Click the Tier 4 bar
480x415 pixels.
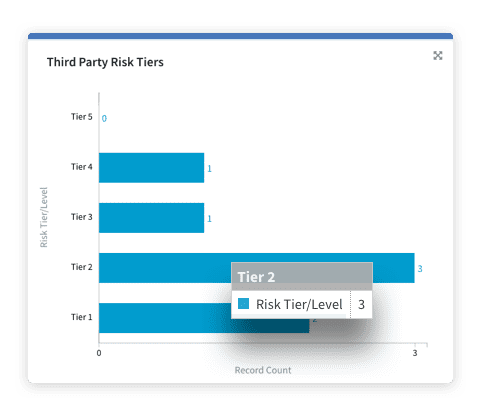pos(151,168)
